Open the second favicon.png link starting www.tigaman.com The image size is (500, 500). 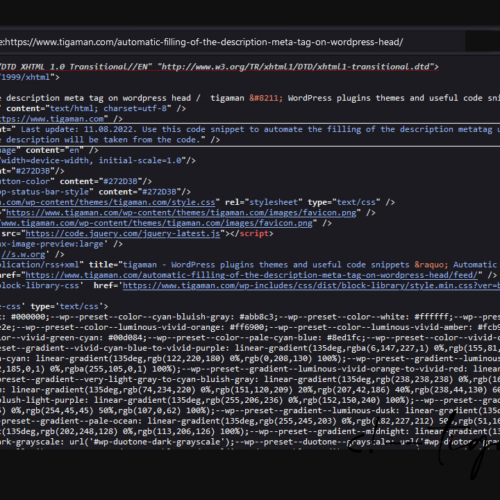(156, 223)
